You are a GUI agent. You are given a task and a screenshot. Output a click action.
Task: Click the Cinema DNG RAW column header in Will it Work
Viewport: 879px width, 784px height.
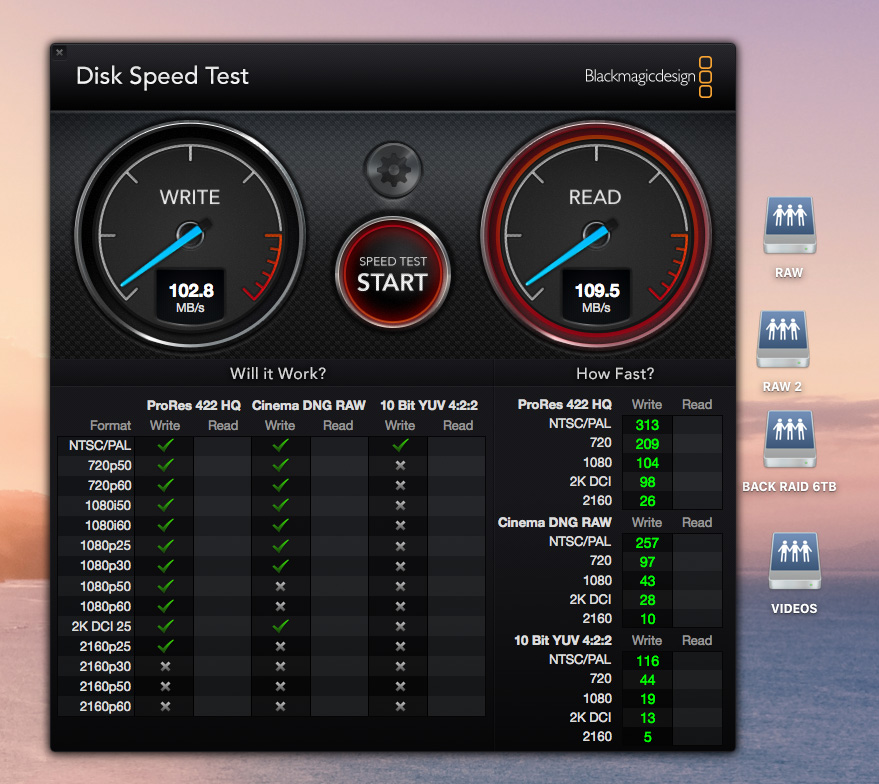[309, 405]
